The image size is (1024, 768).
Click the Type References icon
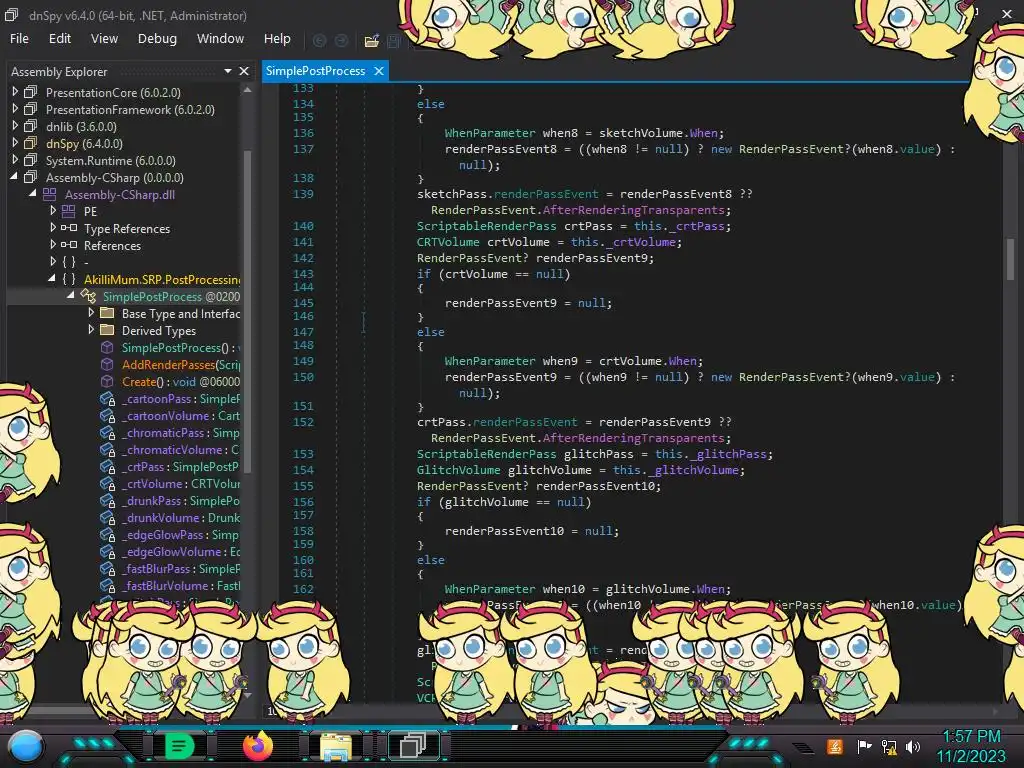click(69, 228)
